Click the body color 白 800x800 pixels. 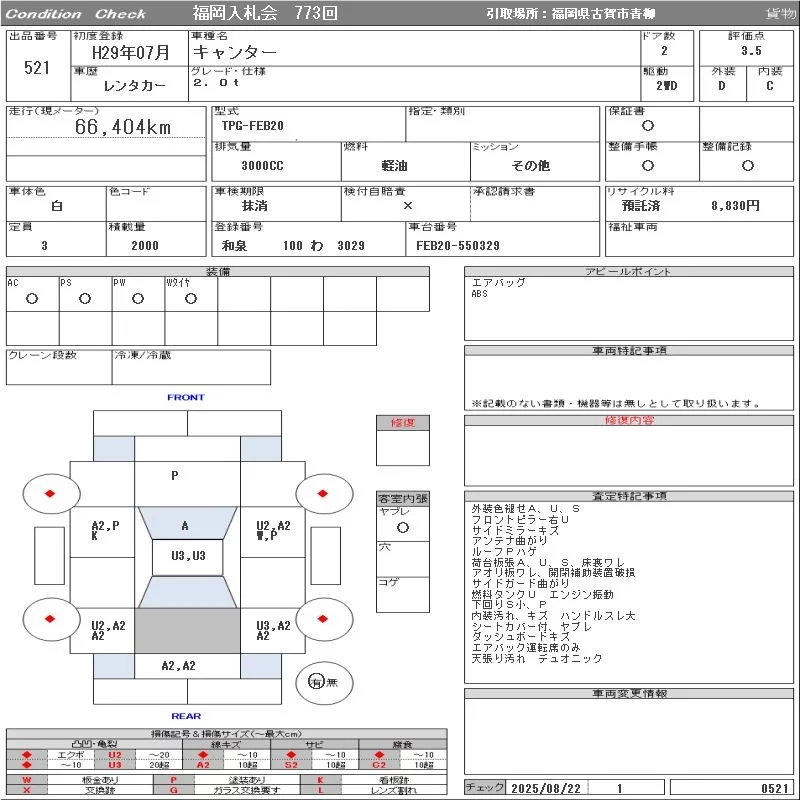[x=57, y=206]
